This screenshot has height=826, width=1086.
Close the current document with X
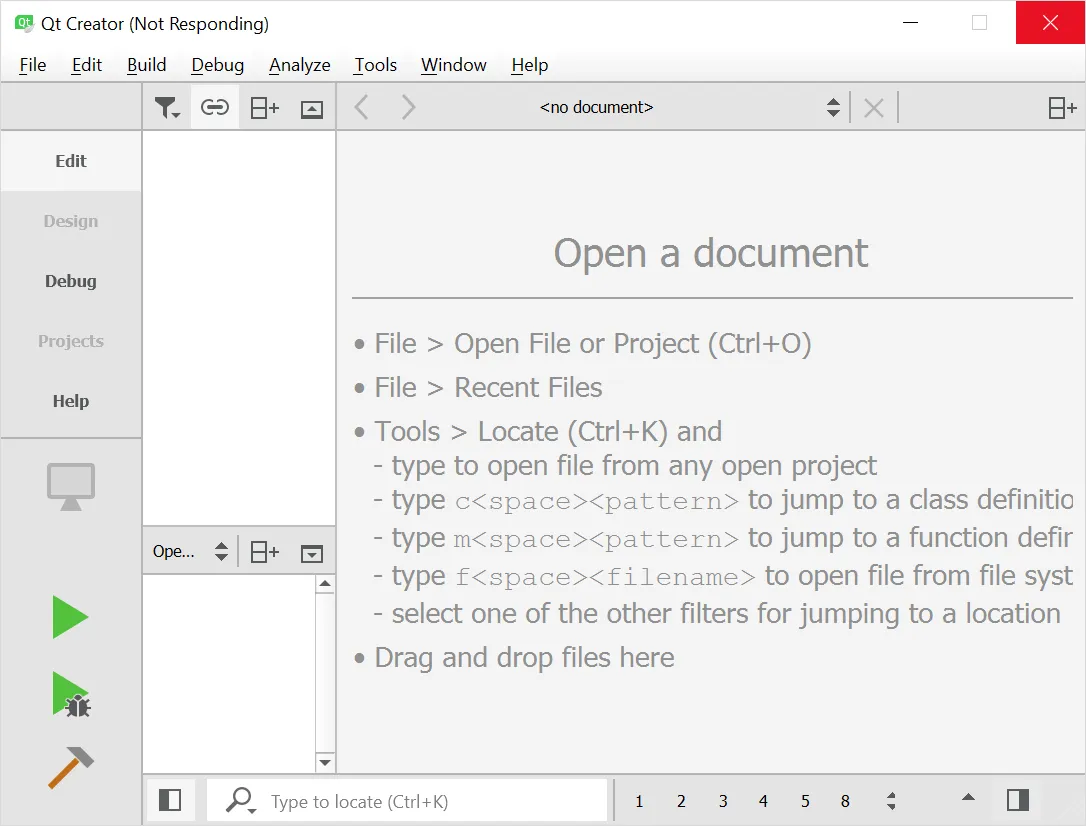coord(874,108)
